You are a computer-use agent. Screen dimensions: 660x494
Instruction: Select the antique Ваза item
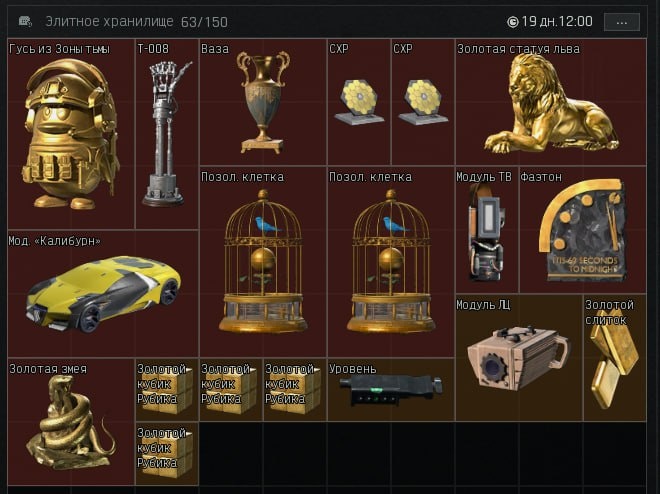click(x=263, y=102)
